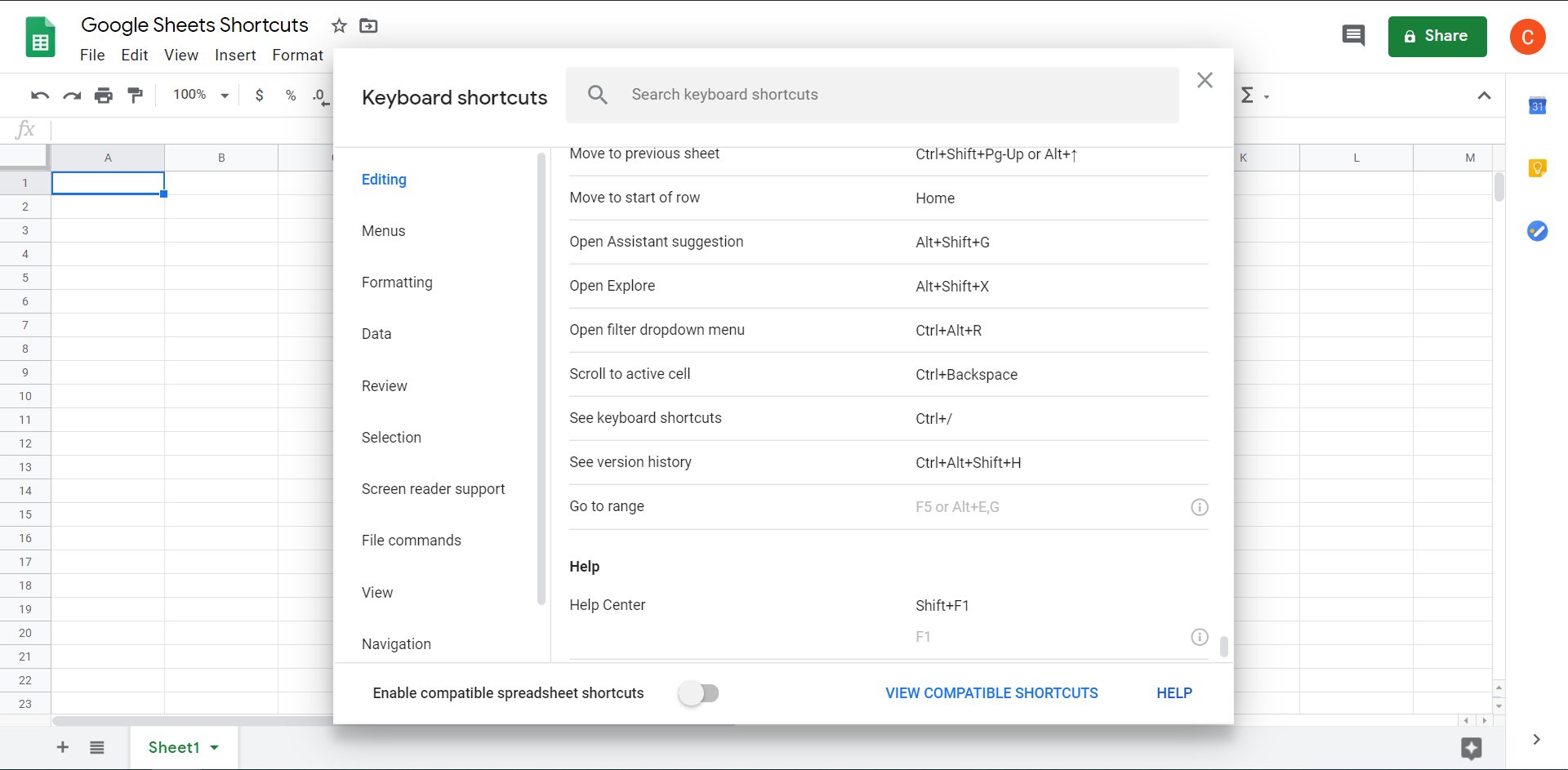Show info for Go to range shortcut
The width and height of the screenshot is (1568, 770).
point(1199,507)
